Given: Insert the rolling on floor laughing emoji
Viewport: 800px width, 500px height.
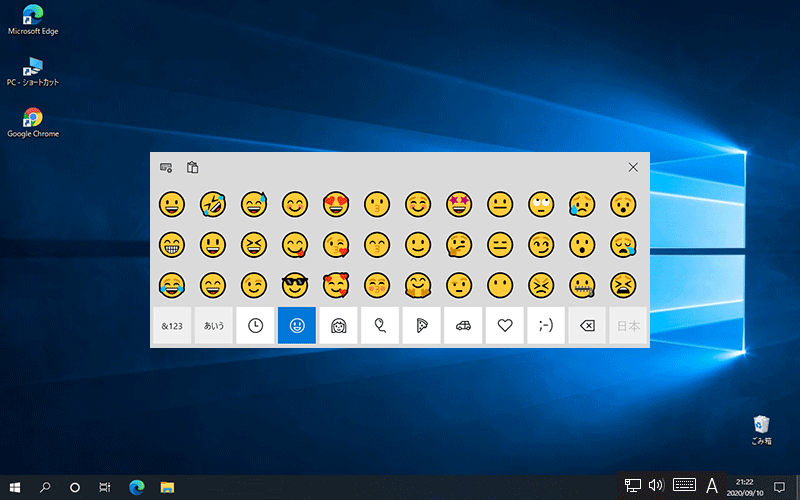Looking at the screenshot, I should tap(212, 204).
